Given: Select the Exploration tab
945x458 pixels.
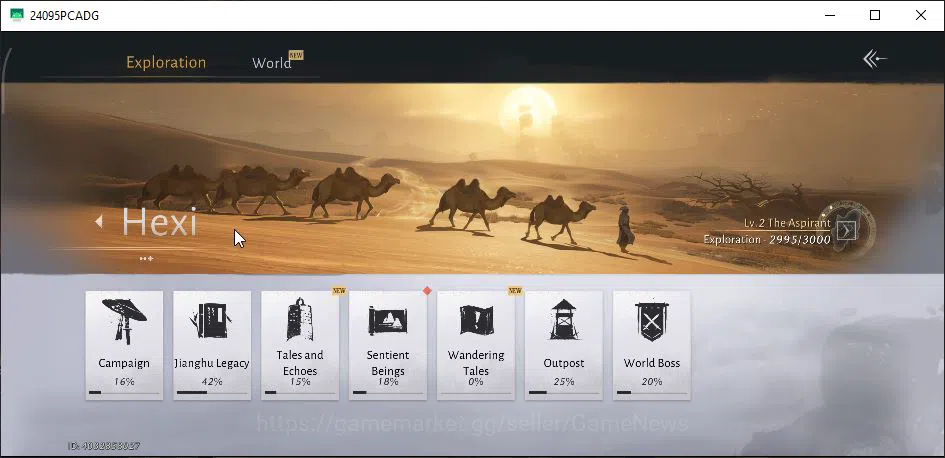Looking at the screenshot, I should pyautogui.click(x=166, y=63).
